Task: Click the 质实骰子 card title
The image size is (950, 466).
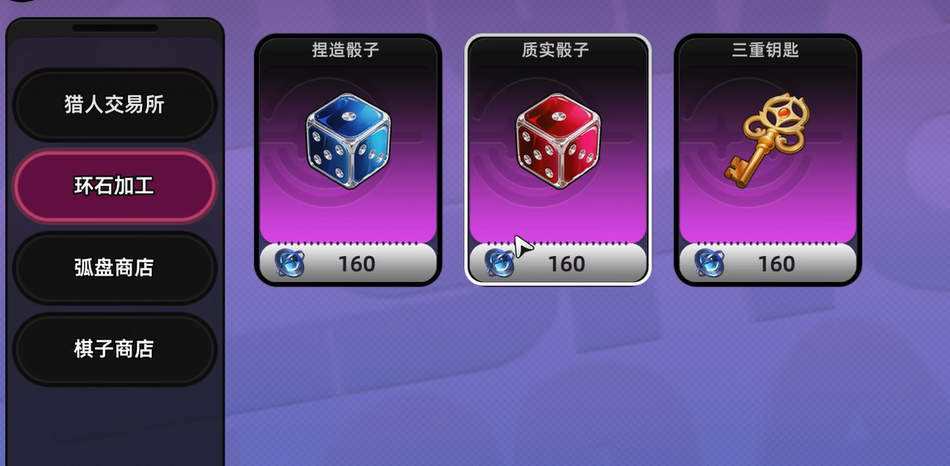Action: pyautogui.click(x=556, y=50)
